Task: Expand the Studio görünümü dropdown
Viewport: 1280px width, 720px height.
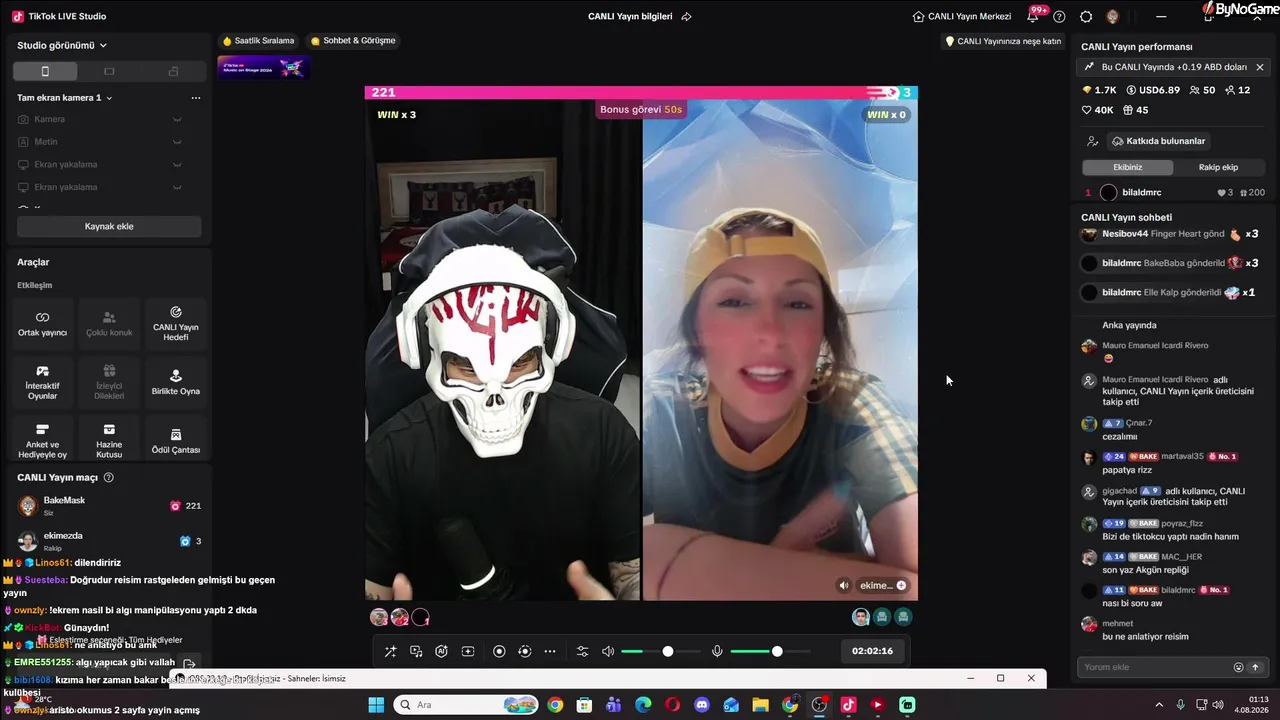Action: [62, 45]
